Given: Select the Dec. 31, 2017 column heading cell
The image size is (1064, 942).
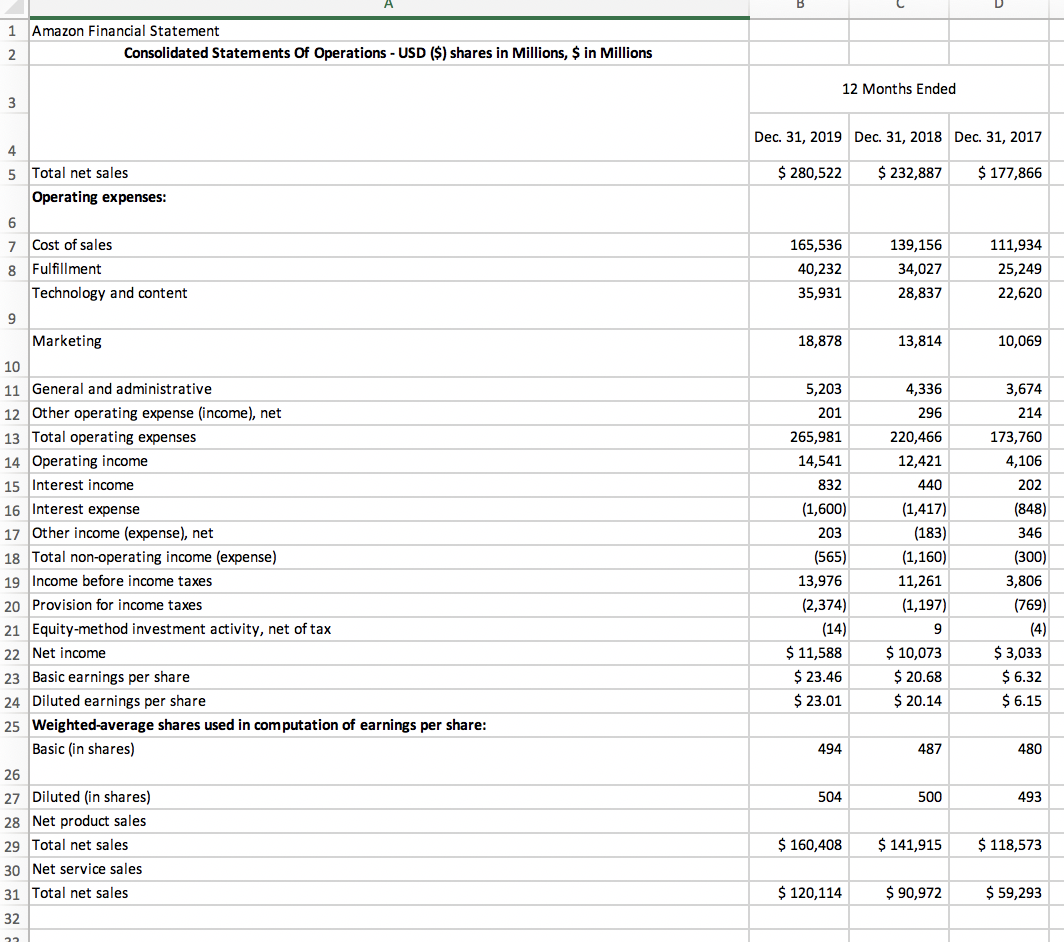Looking at the screenshot, I should point(998,137).
